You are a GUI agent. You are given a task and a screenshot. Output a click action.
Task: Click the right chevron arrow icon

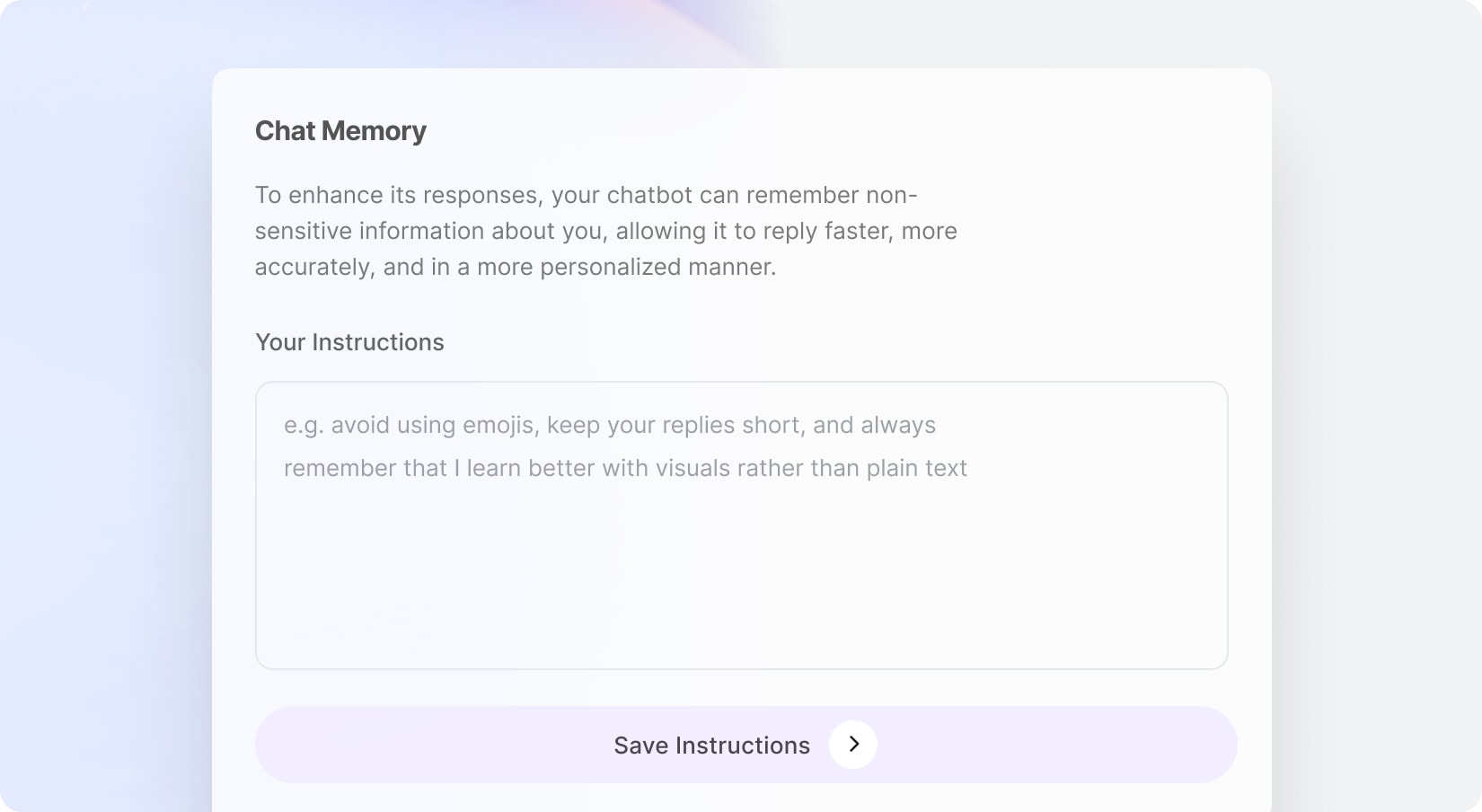point(853,745)
